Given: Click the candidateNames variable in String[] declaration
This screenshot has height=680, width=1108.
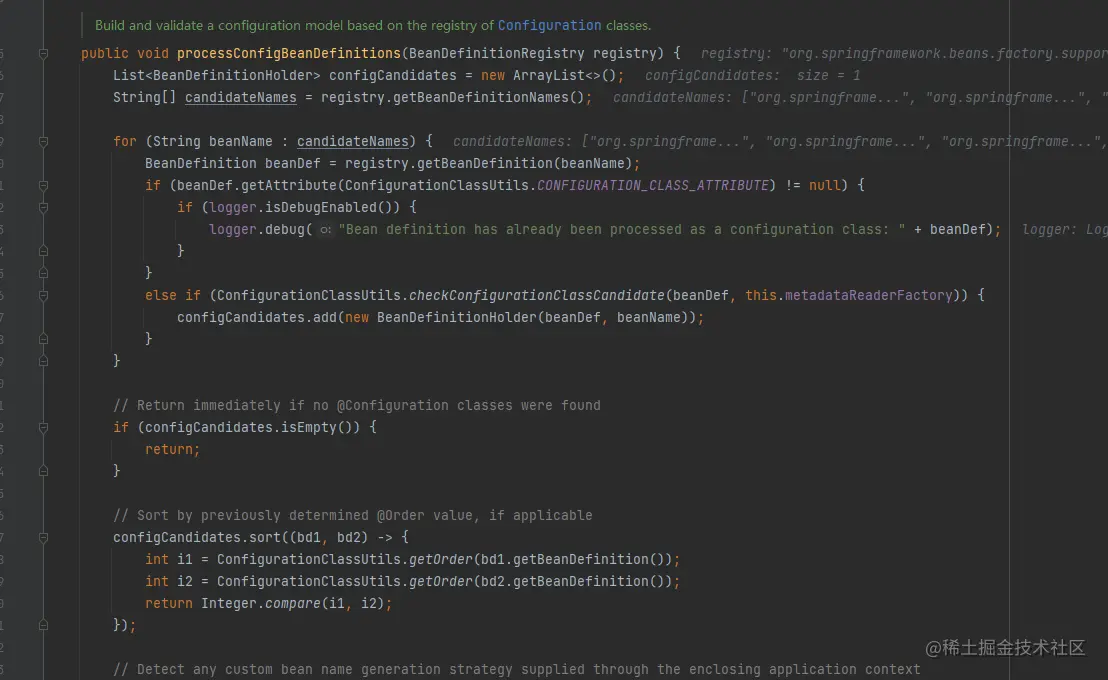Looking at the screenshot, I should [240, 98].
